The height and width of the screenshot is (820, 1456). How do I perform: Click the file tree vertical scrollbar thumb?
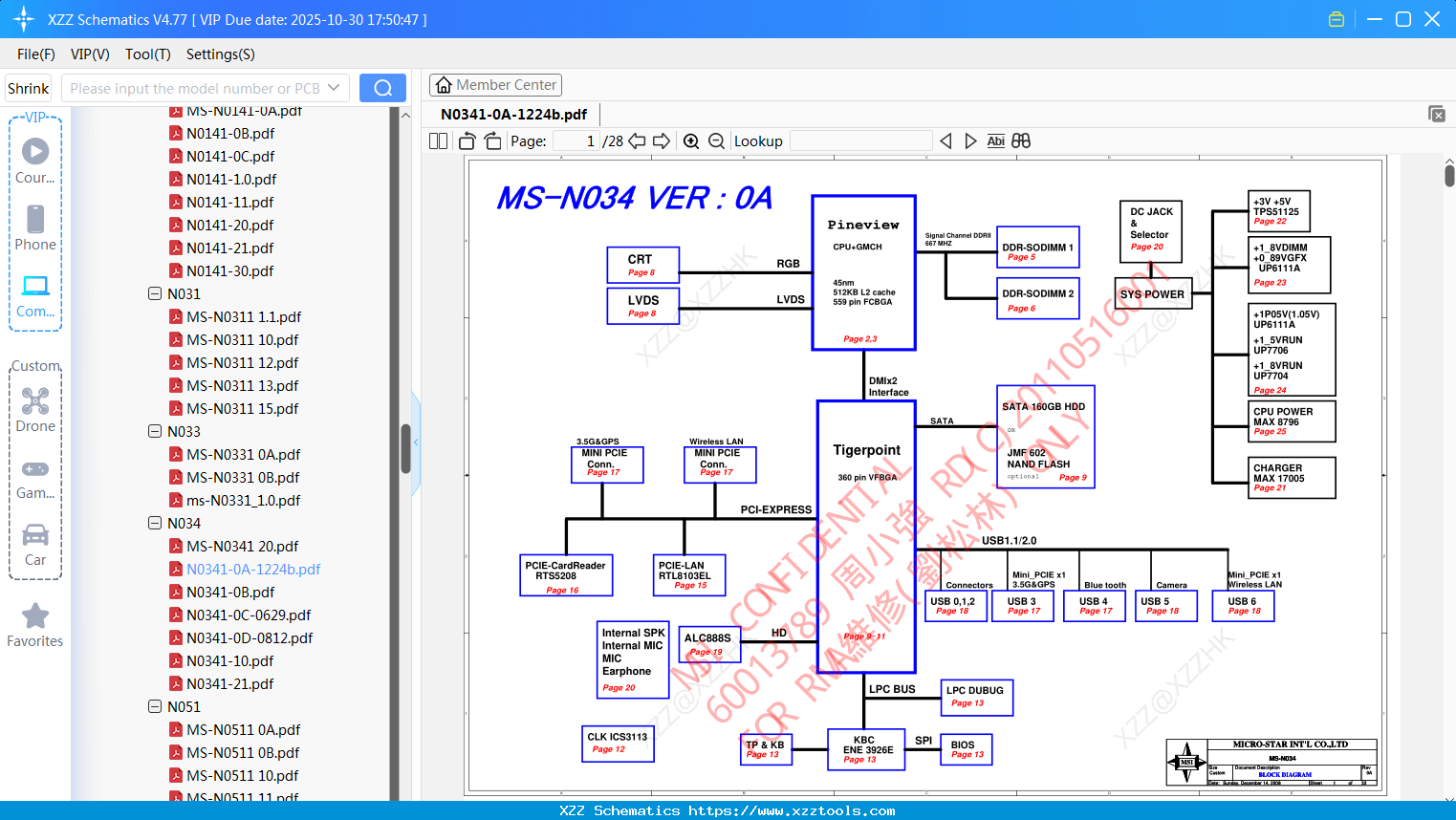[405, 449]
